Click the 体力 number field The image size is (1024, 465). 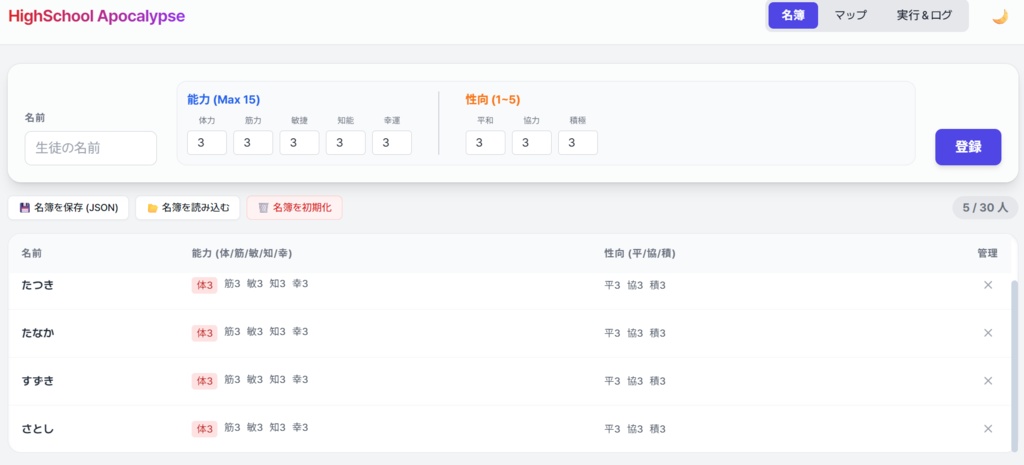(207, 143)
